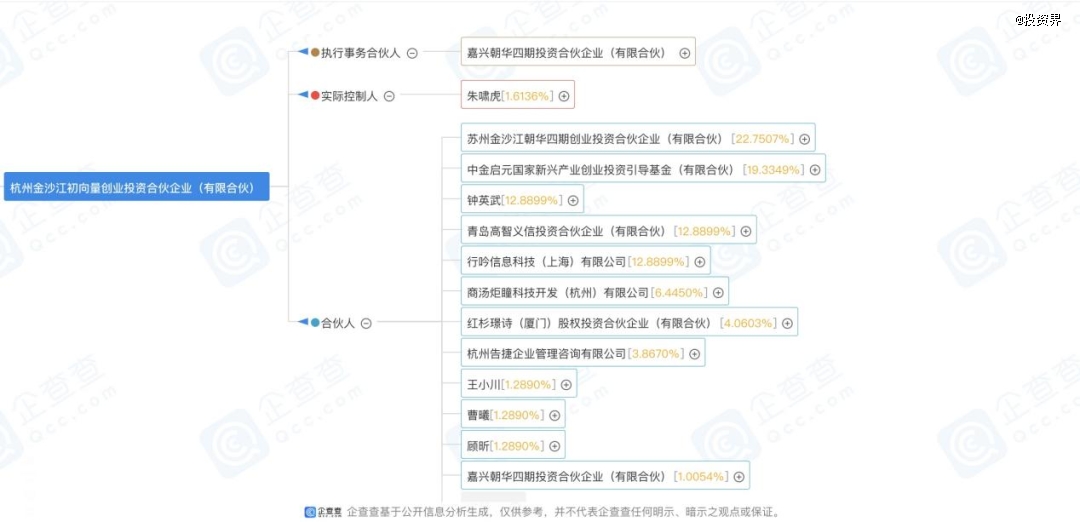Image resolution: width=1080 pixels, height=522 pixels.
Task: Select root node 杭州金沙江初向量创业投资合伙企业
Action: (x=136, y=187)
